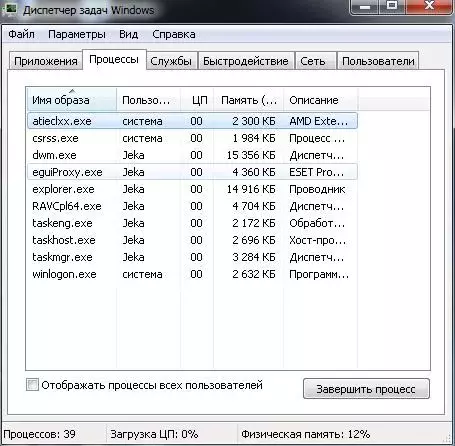Screen dimensions: 455x446
Task: Switch to the Службы tab
Action: click(171, 61)
